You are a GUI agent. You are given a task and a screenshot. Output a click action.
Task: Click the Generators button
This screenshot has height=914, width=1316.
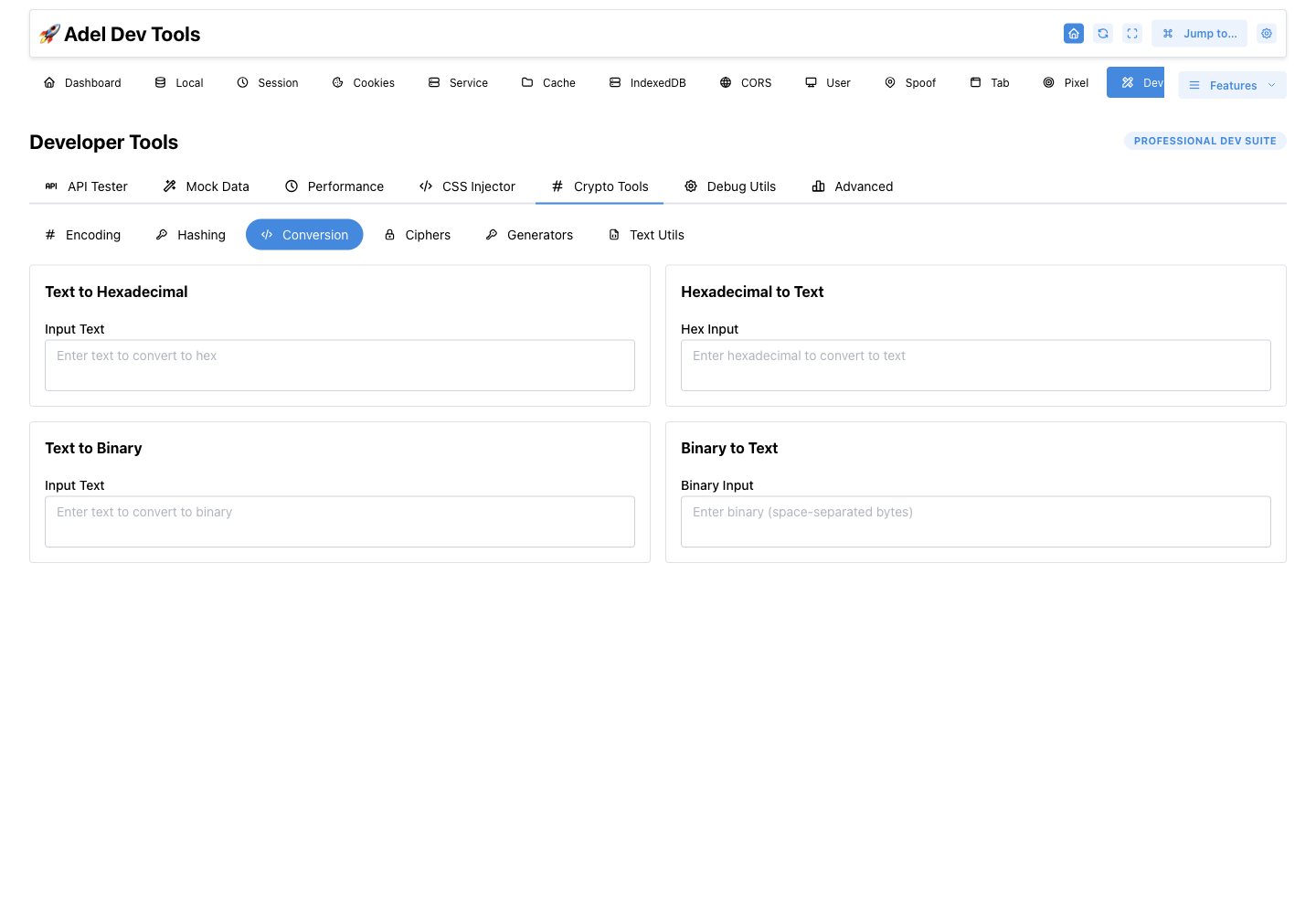click(x=529, y=235)
